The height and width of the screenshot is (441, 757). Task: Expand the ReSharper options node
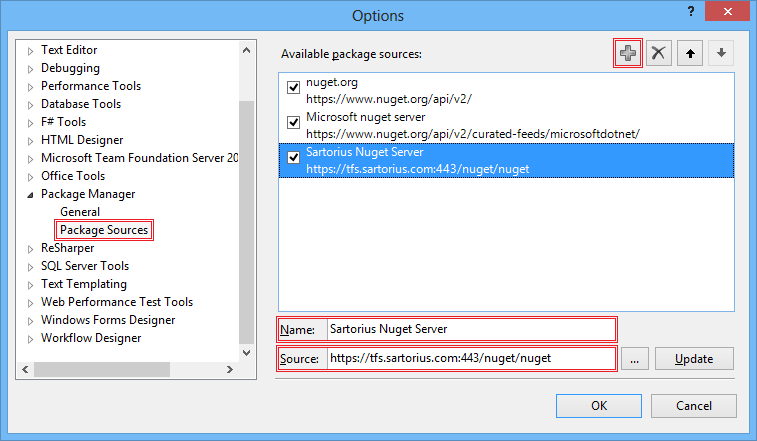30,249
